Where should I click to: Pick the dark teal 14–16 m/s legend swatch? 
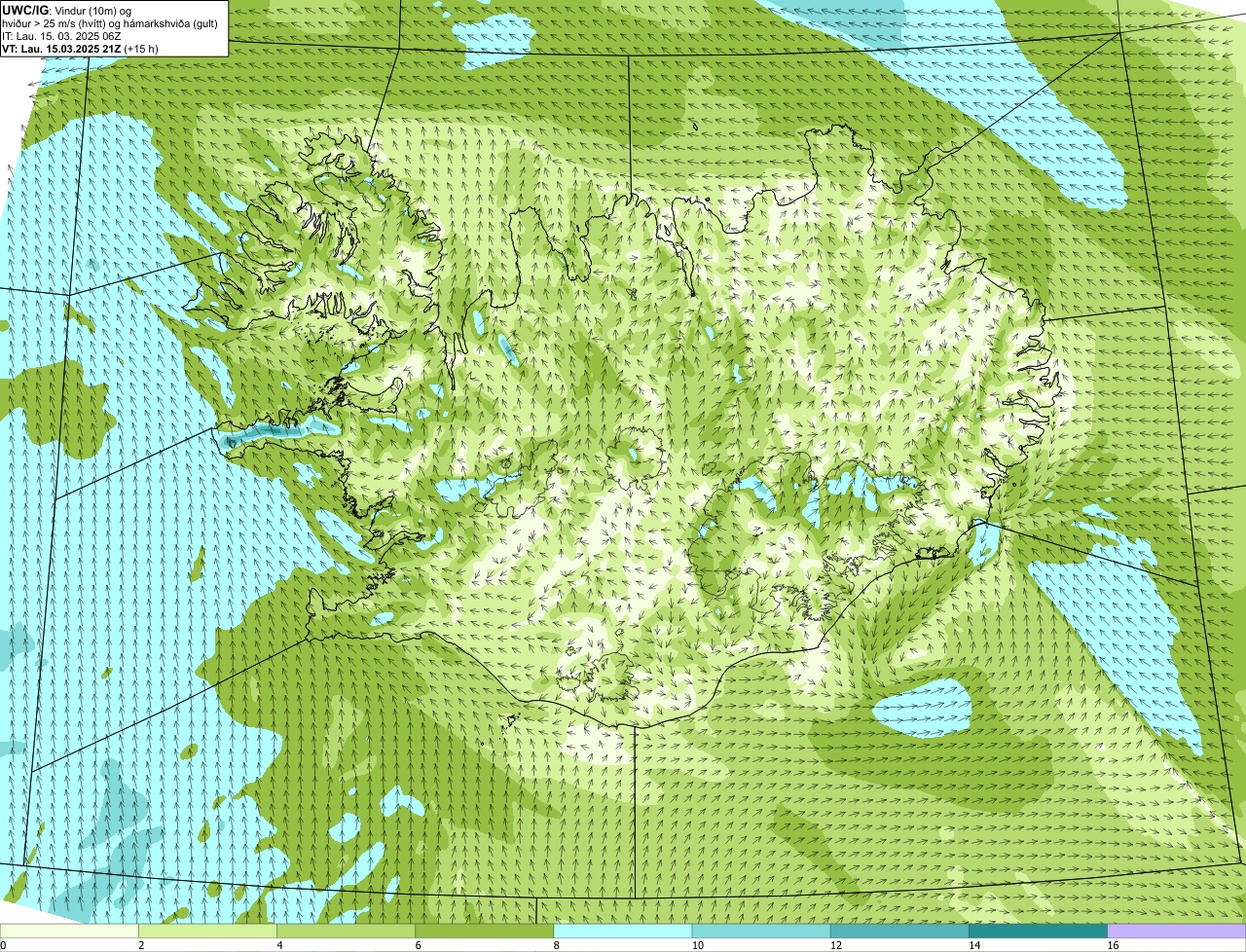pyautogui.click(x=1038, y=931)
